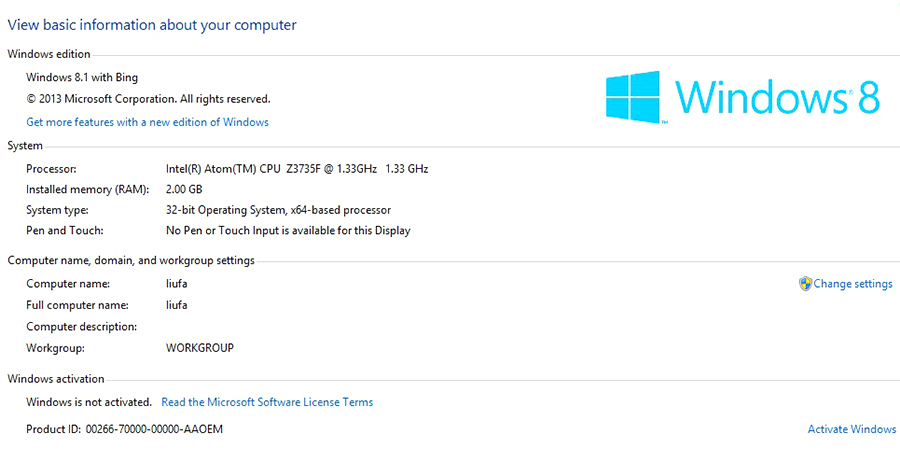The image size is (900, 476).
Task: Click the No Pen or Touch Input text
Action: pyautogui.click(x=288, y=230)
